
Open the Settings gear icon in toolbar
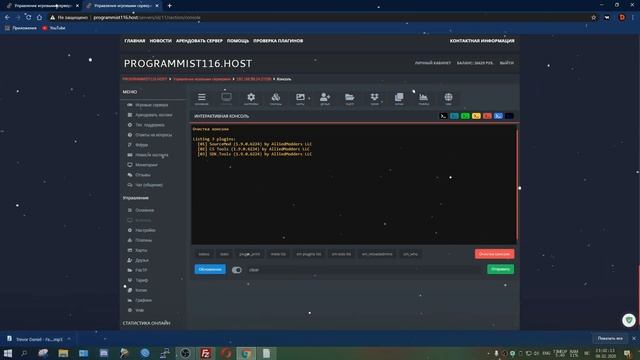tap(251, 98)
